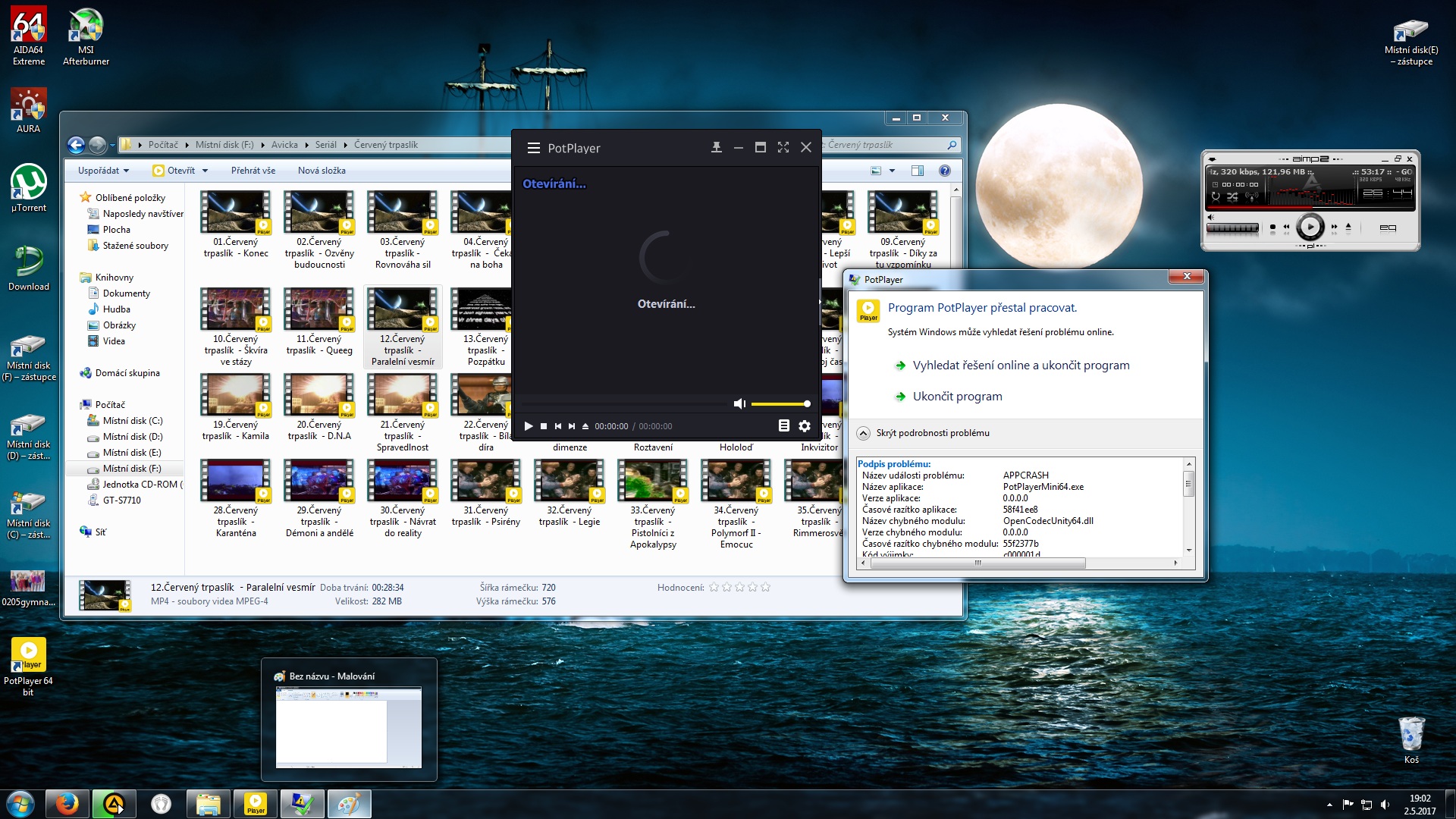Image resolution: width=1456 pixels, height=819 pixels.
Task: Click the eject/open file icon in PotPlayer
Action: [x=585, y=426]
